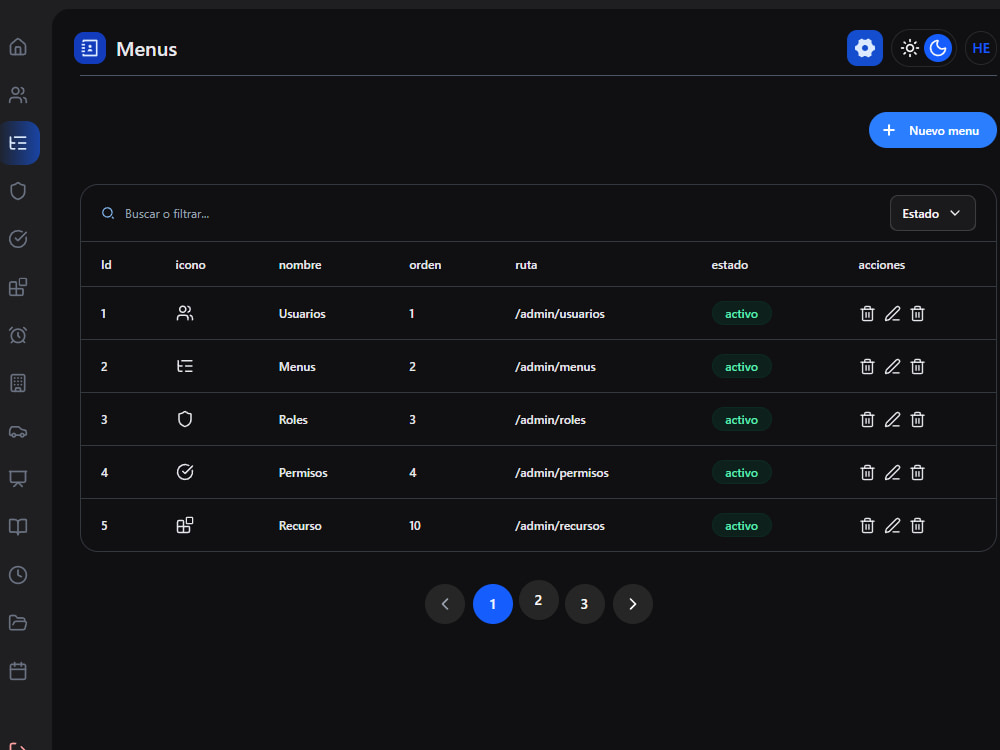This screenshot has height=750, width=1000.
Task: Open the Users icon in the sidebar
Action: point(18,95)
